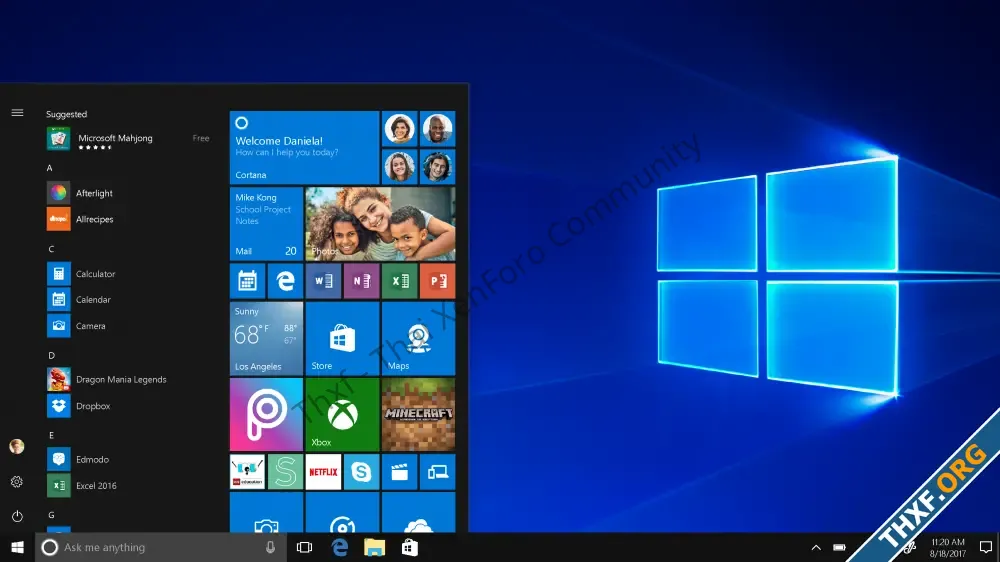Launch the PicsArt pink P tile

click(266, 415)
